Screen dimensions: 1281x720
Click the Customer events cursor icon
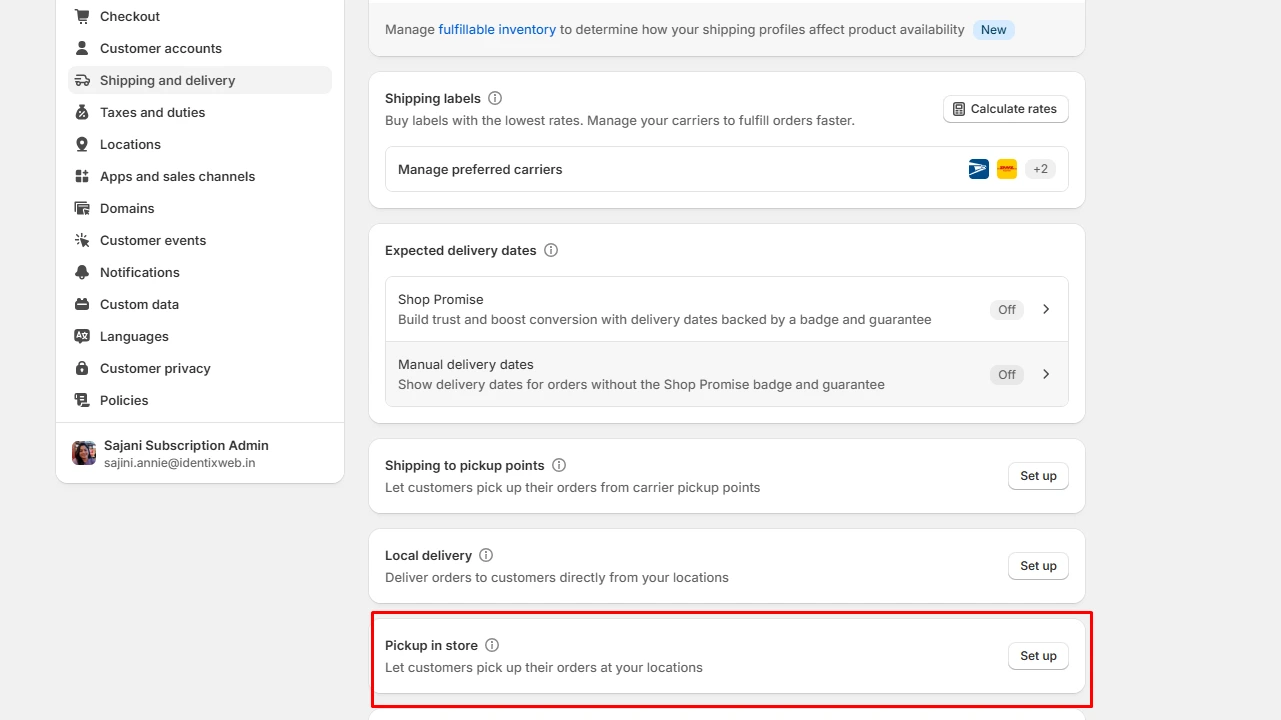(x=82, y=240)
